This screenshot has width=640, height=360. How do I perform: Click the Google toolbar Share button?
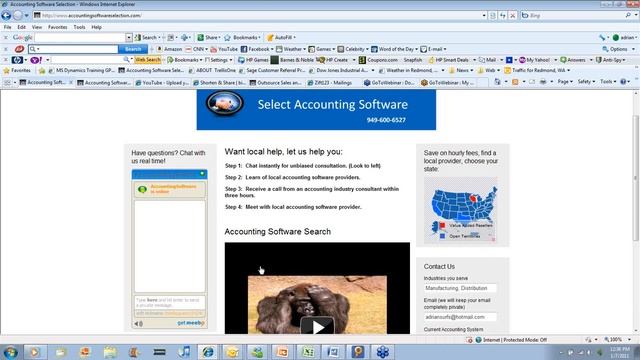coord(209,38)
